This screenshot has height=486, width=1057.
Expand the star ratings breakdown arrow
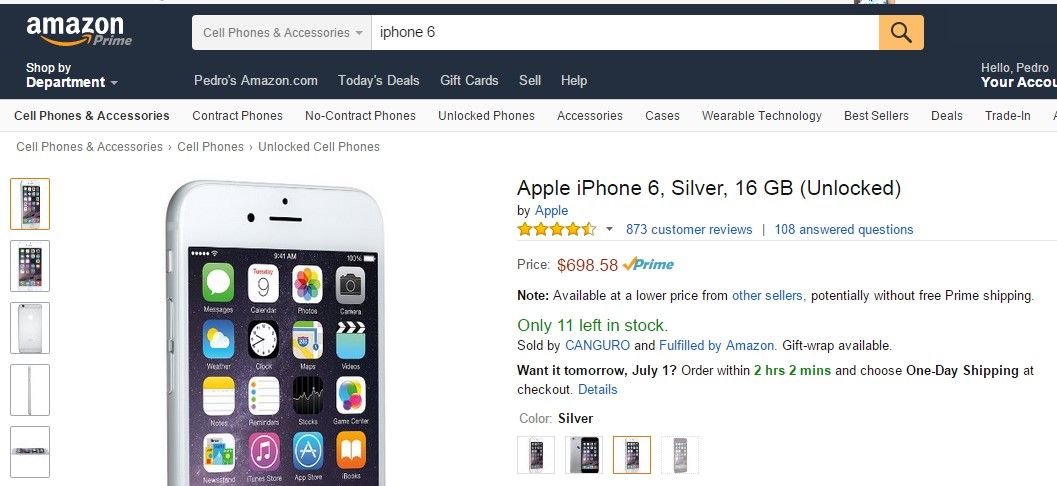[609, 230]
